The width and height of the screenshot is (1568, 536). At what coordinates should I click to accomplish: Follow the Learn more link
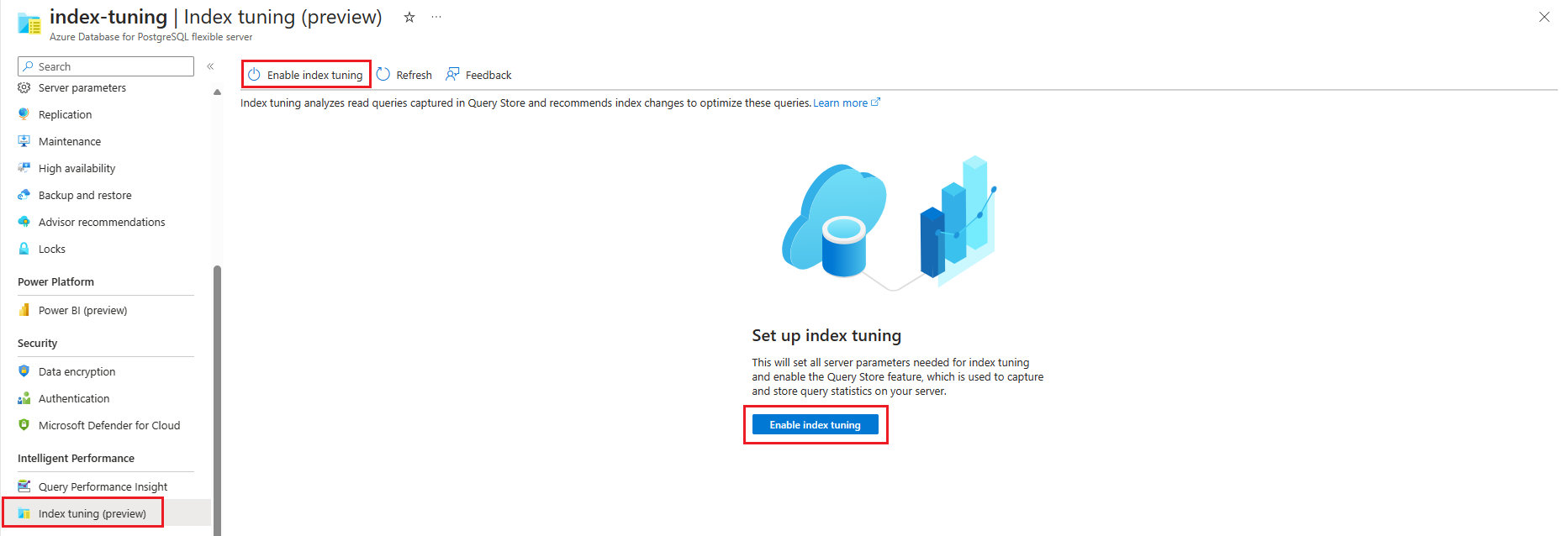(847, 102)
